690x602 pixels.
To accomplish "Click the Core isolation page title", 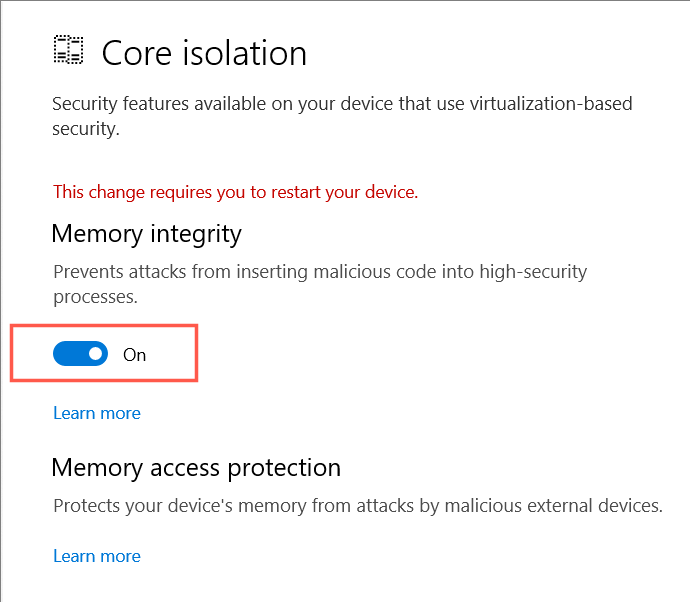I will 204,53.
